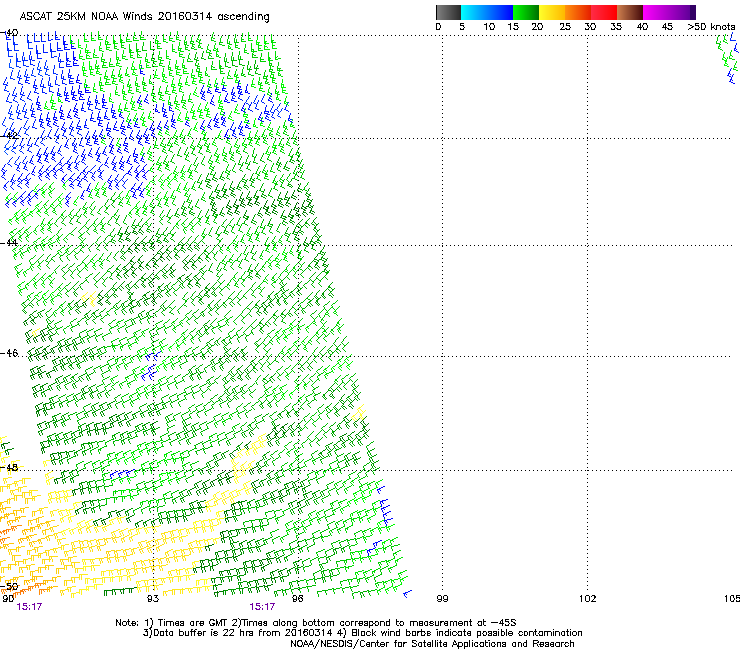
Task: Click the orange 25–30 knot color segment
Action: pyautogui.click(x=578, y=12)
